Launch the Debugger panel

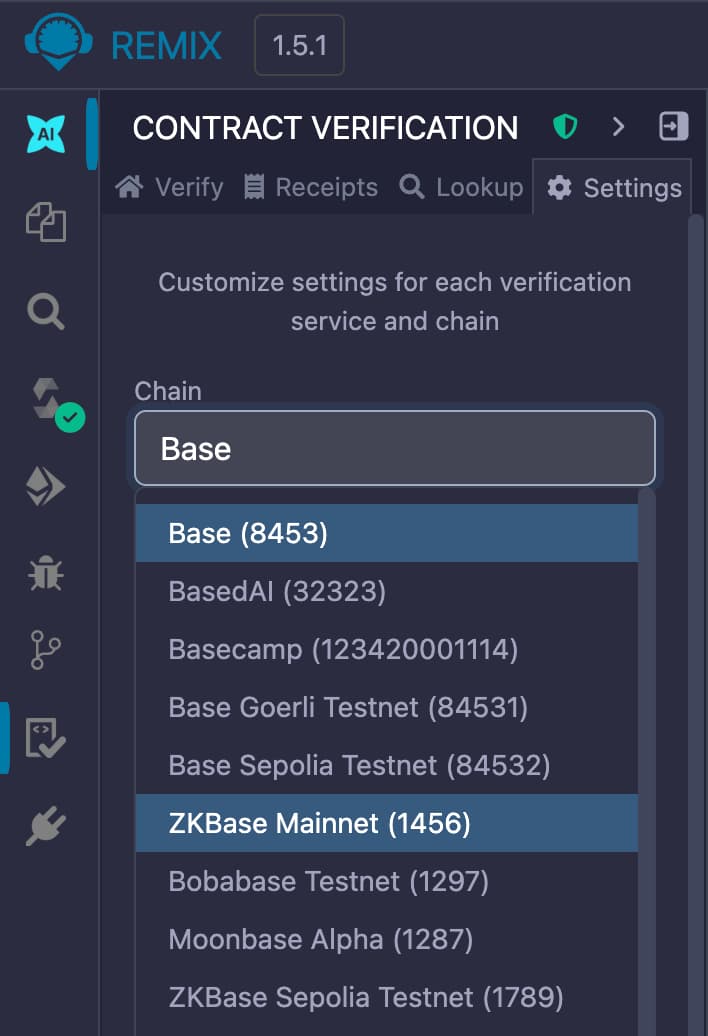click(x=44, y=573)
